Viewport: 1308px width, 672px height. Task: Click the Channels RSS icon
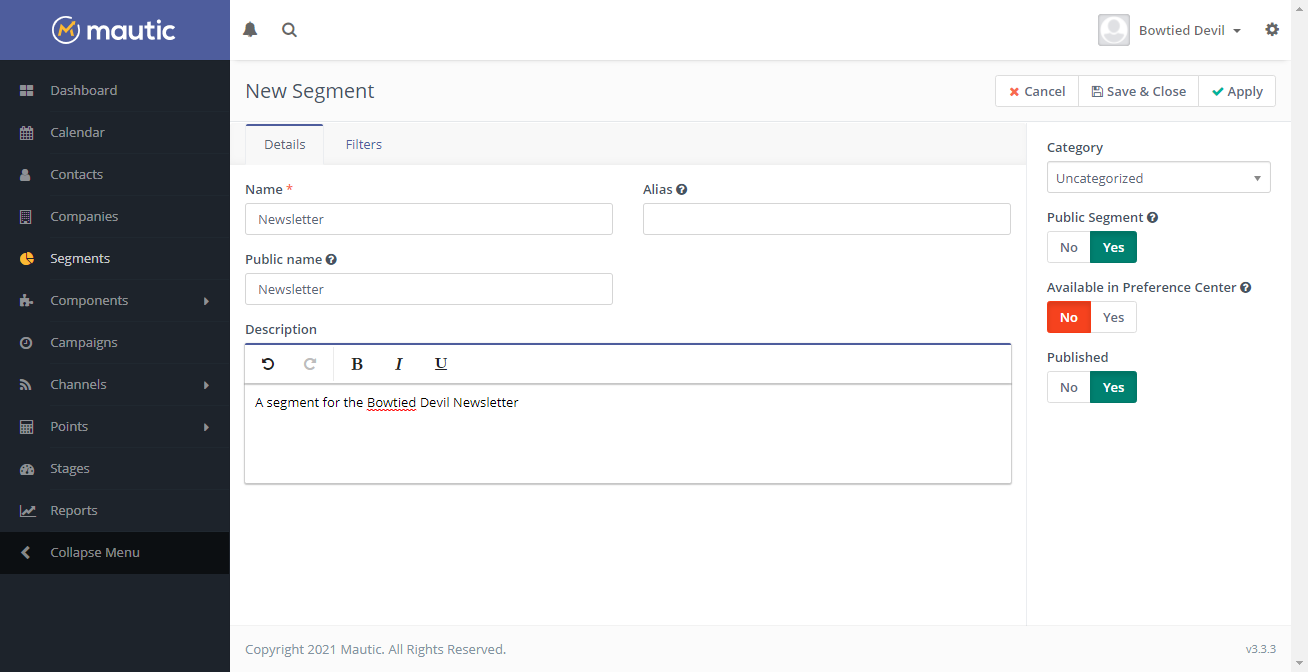pyautogui.click(x=27, y=384)
